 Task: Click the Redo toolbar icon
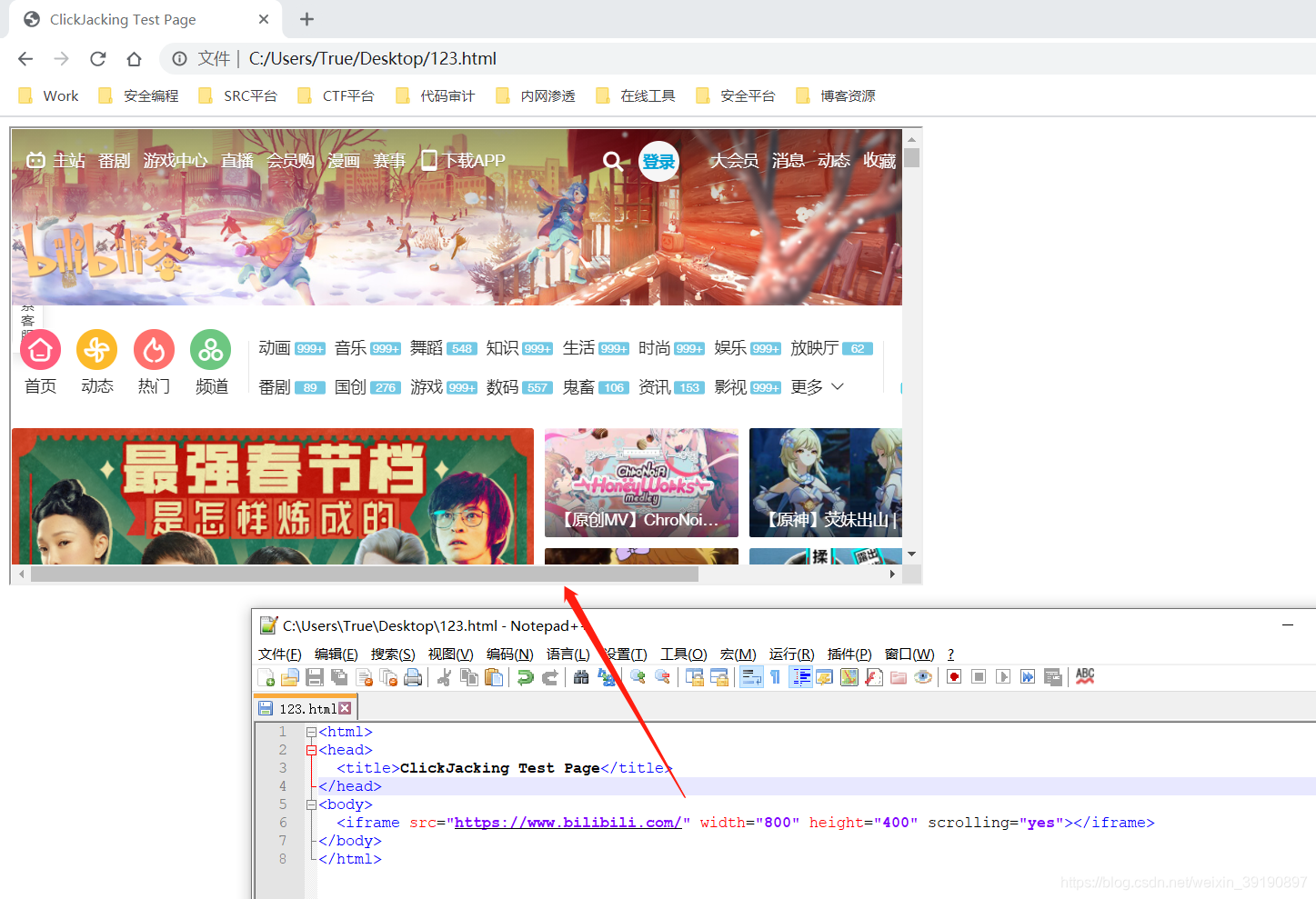550,677
